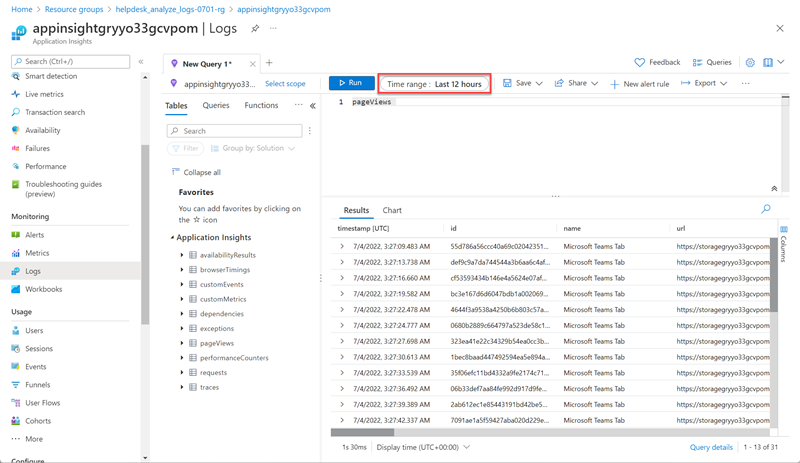
Task: Open the vertical dots next to table search
Action: [310, 131]
